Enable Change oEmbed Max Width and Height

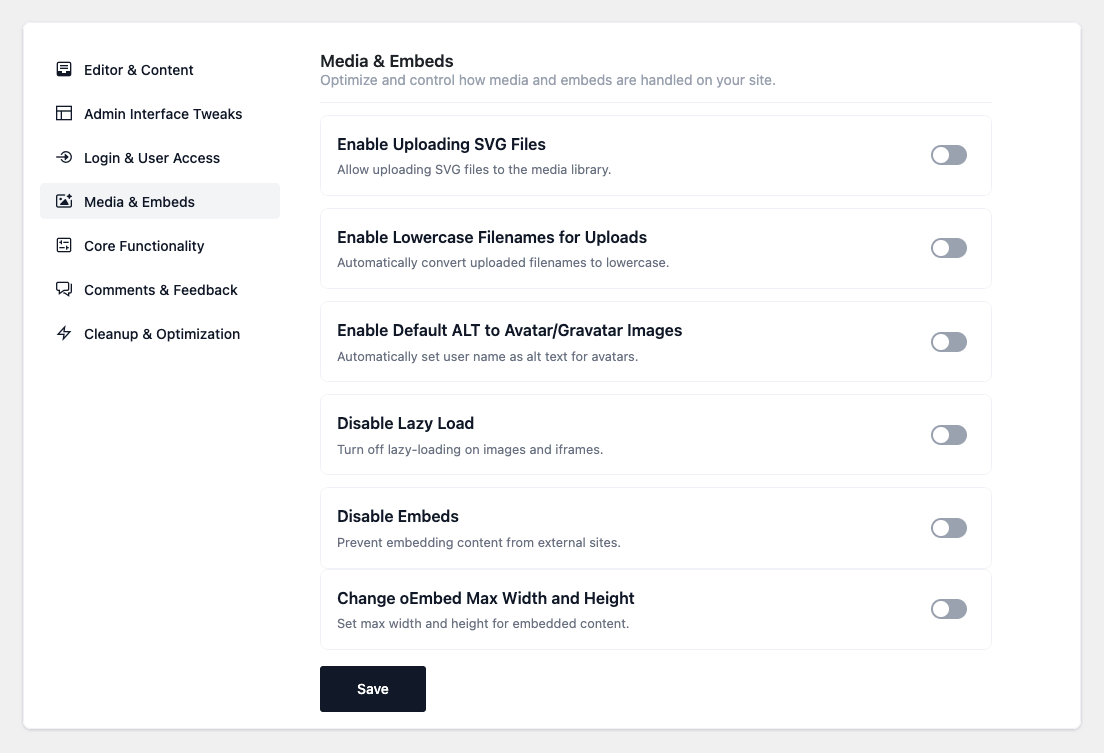948,609
